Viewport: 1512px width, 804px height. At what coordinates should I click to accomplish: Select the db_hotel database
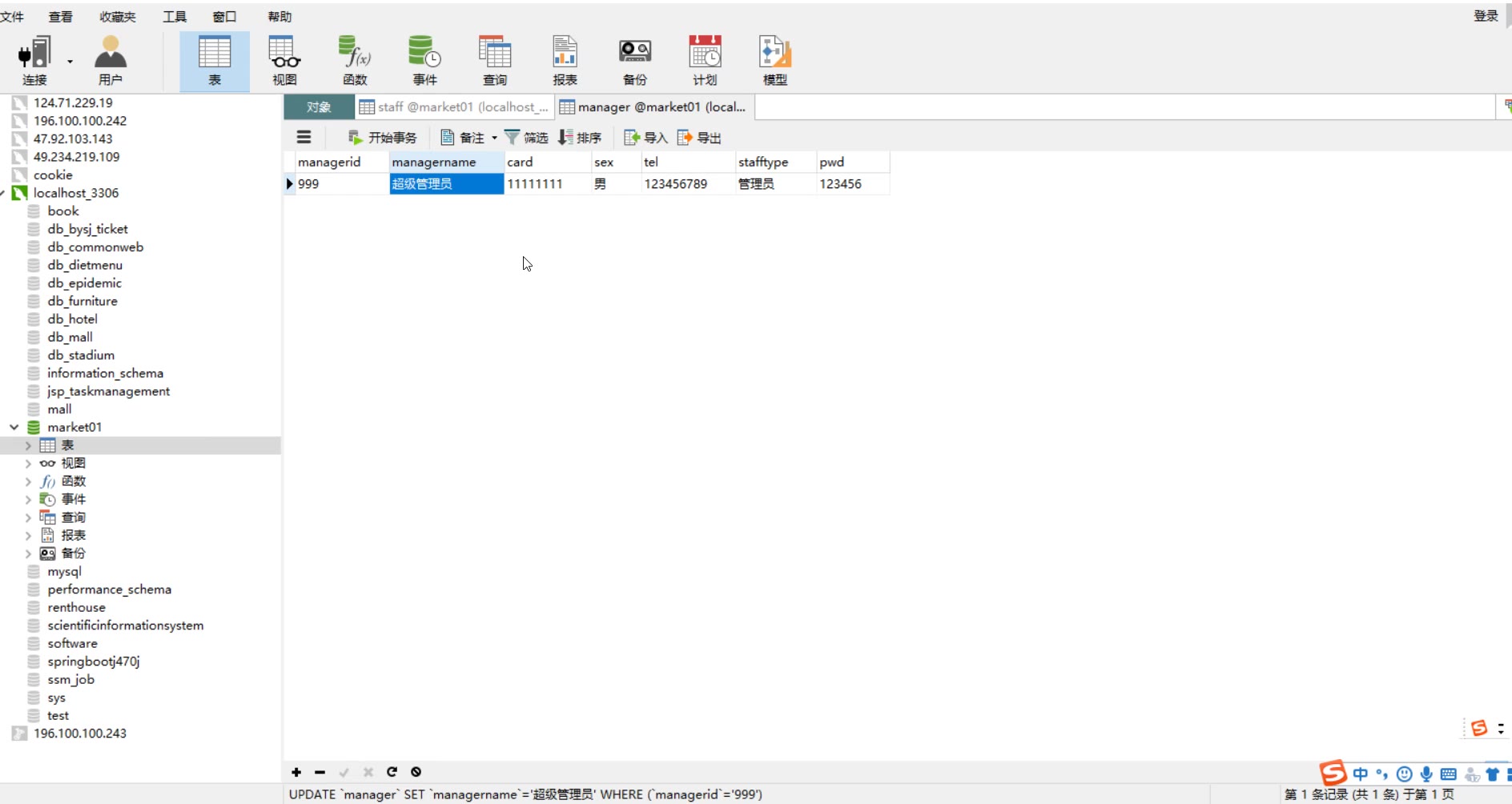click(x=72, y=319)
